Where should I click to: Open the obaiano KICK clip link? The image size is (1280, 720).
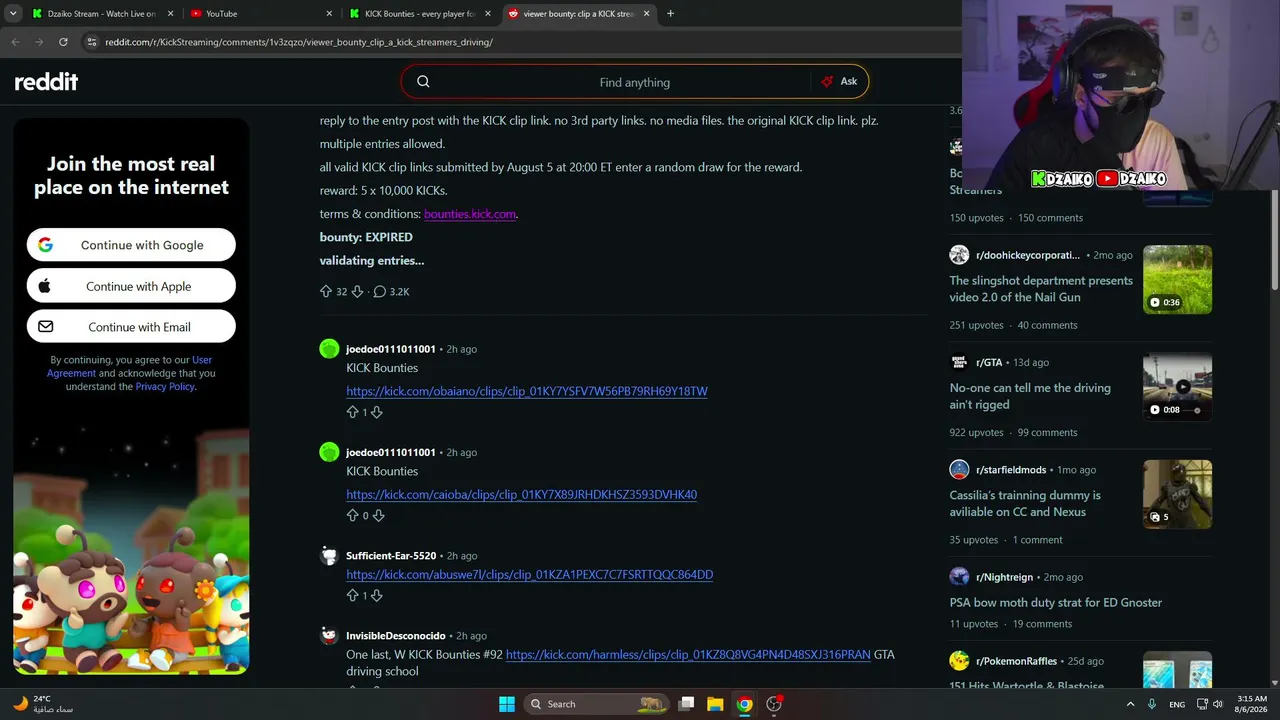[527, 391]
